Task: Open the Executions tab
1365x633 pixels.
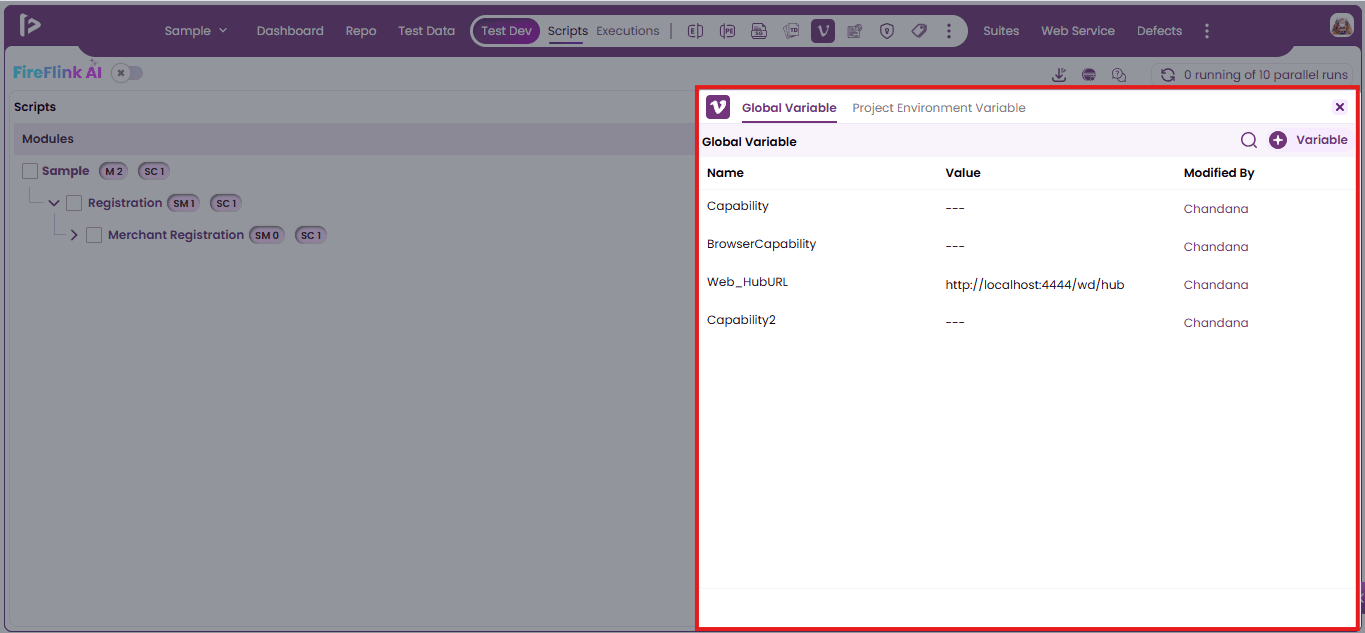Action: coord(628,31)
